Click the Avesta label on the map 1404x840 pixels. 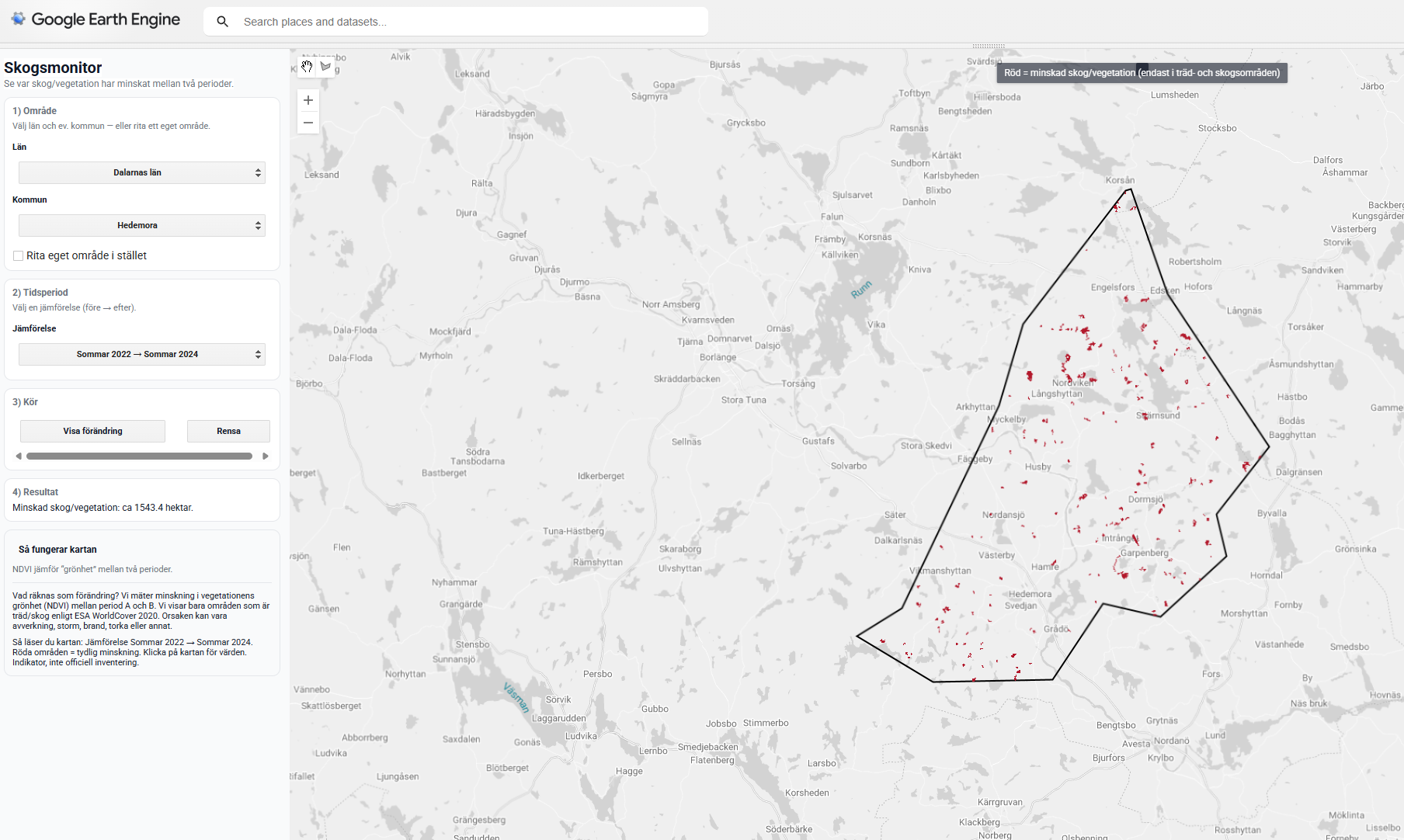1136,744
